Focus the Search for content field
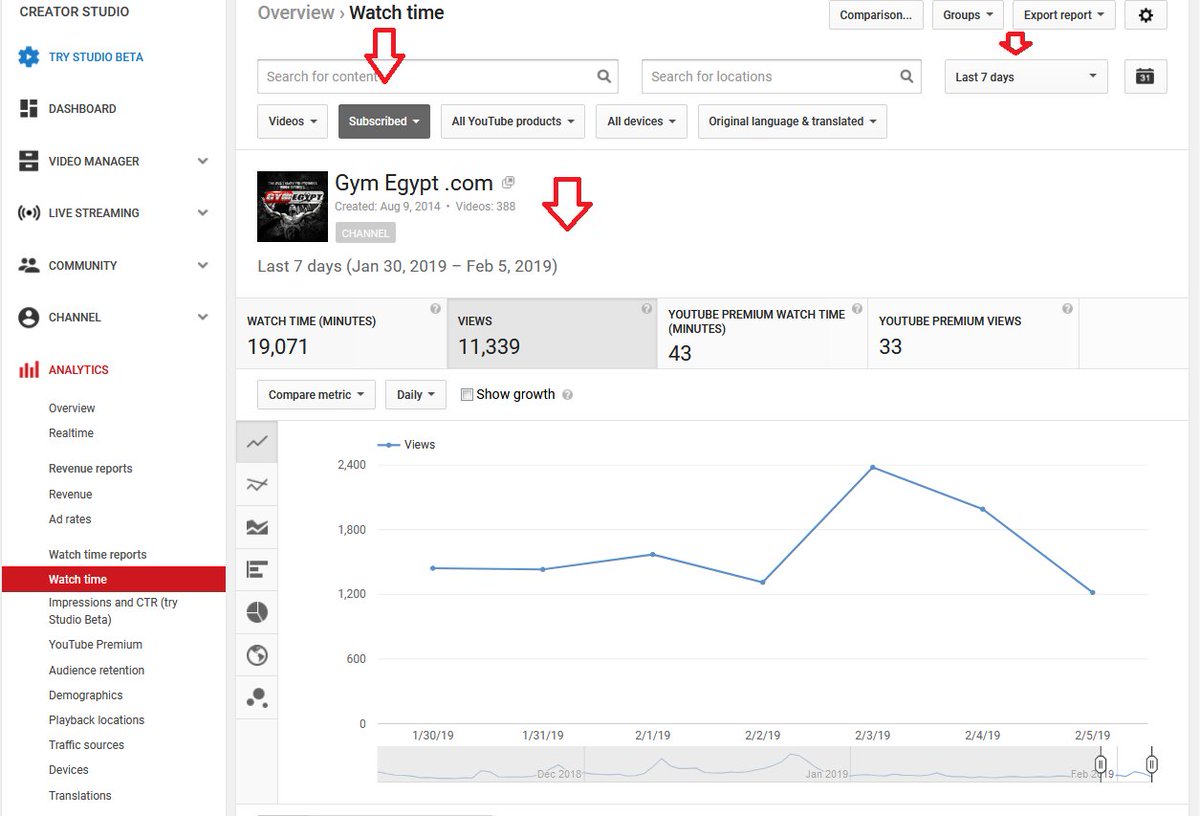This screenshot has width=1200, height=816. [438, 77]
